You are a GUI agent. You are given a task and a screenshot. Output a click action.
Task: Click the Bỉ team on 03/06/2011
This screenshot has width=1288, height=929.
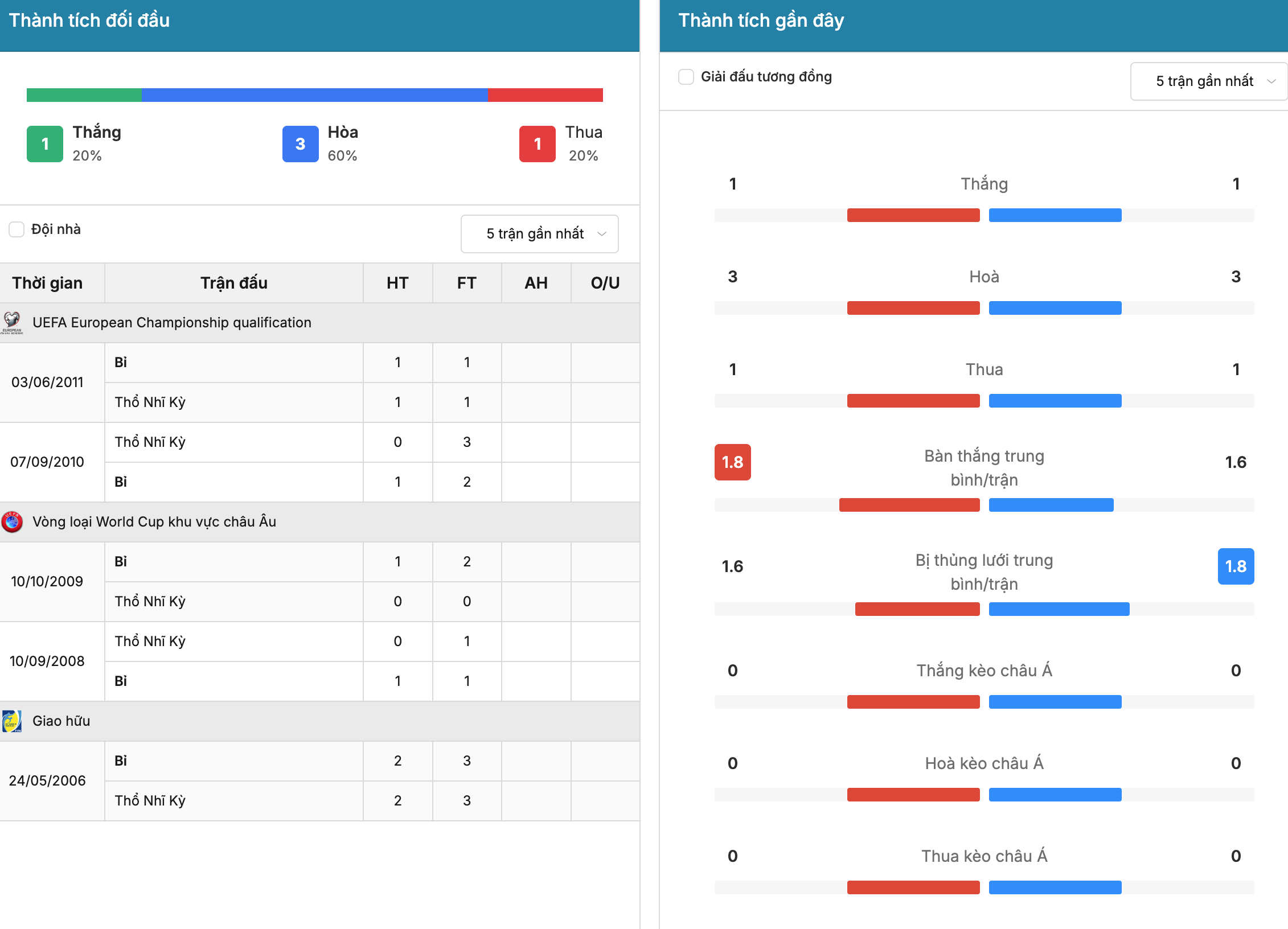point(121,363)
